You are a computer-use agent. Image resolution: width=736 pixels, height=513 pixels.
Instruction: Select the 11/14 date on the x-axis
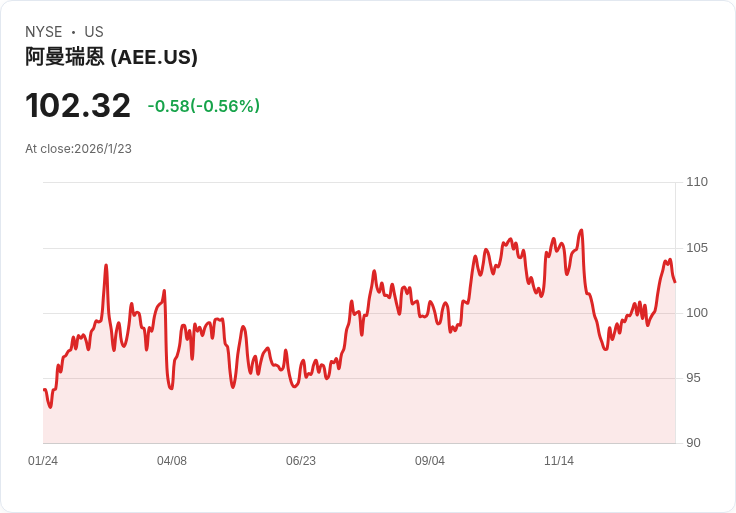559,461
